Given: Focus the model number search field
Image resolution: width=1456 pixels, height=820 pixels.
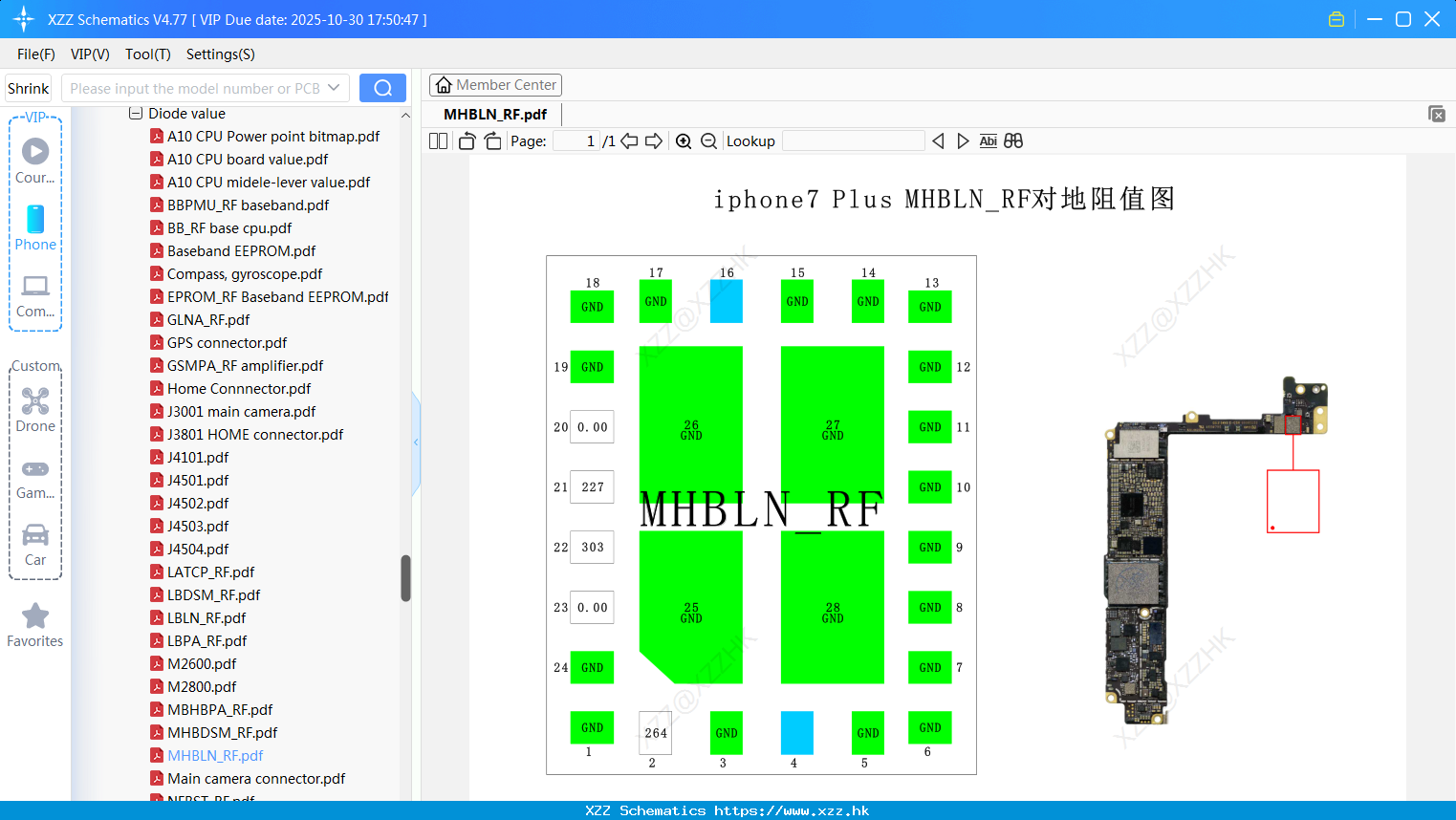Looking at the screenshot, I should 196,88.
